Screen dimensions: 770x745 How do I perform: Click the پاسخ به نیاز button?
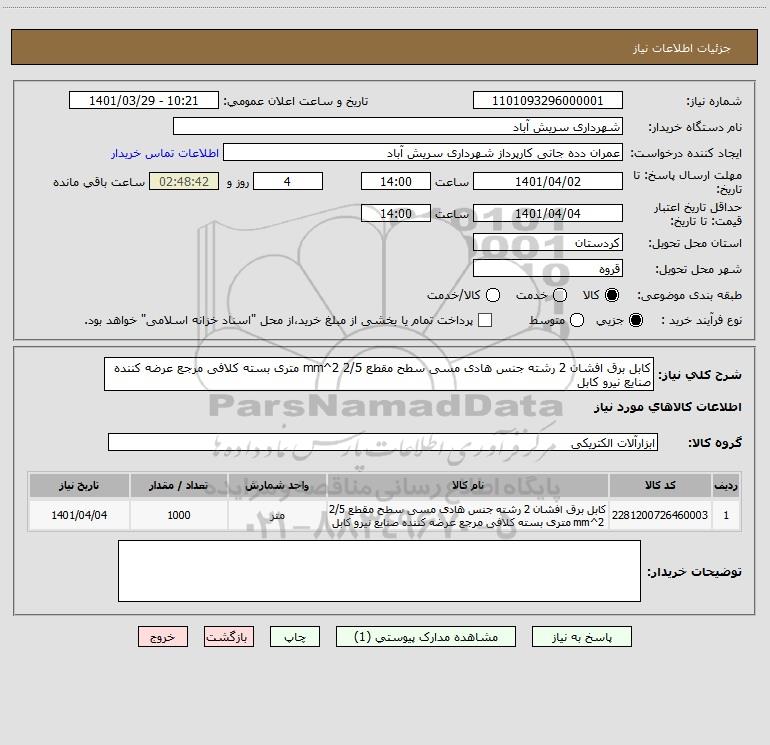coord(581,637)
